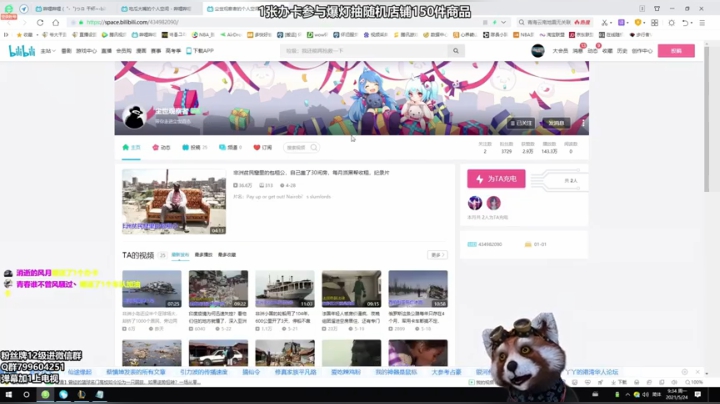Expand the address bar dropdown chevron
The width and height of the screenshot is (720, 404).
tap(504, 22)
